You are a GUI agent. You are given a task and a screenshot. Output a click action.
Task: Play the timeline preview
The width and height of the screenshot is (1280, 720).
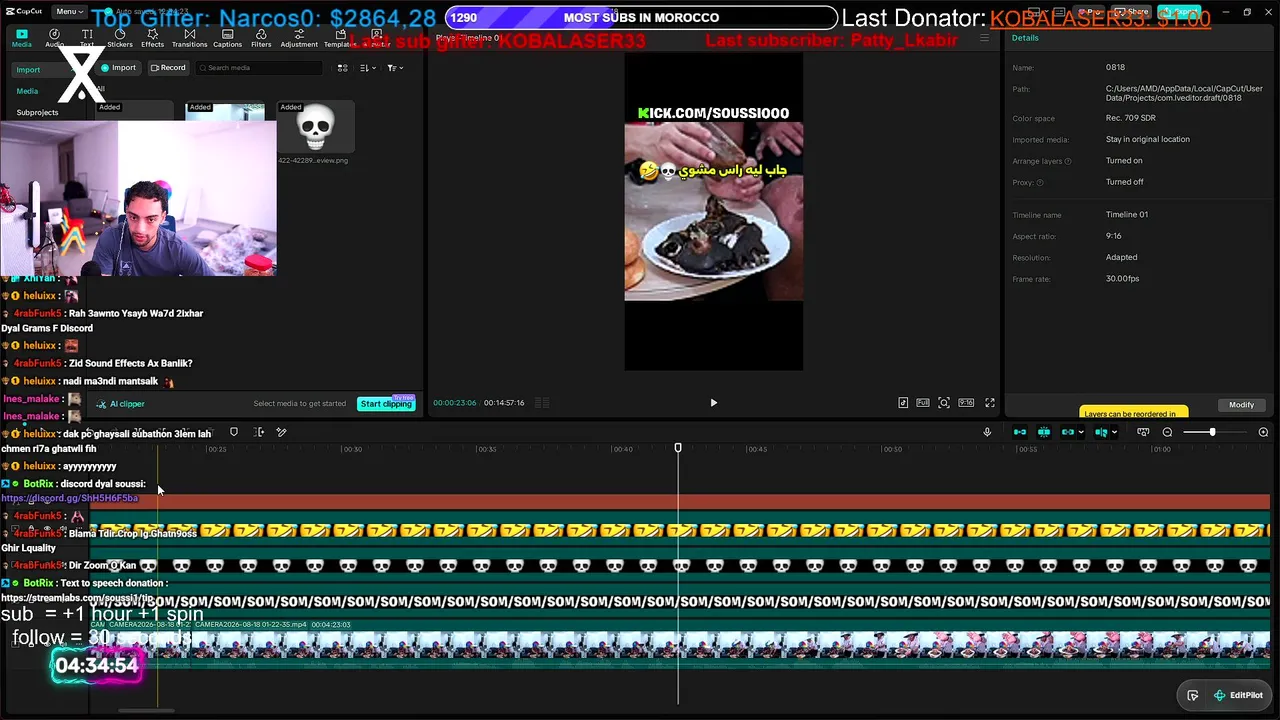(713, 403)
